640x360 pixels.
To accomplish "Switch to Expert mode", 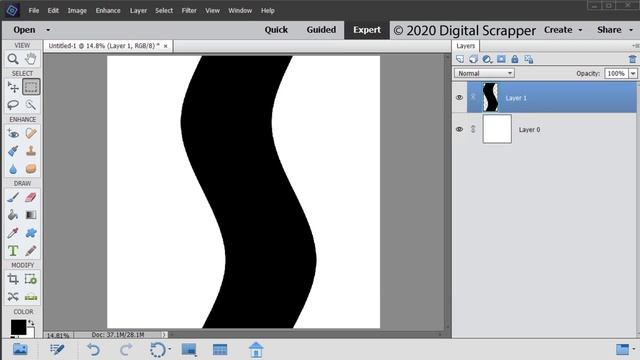I will pos(367,30).
